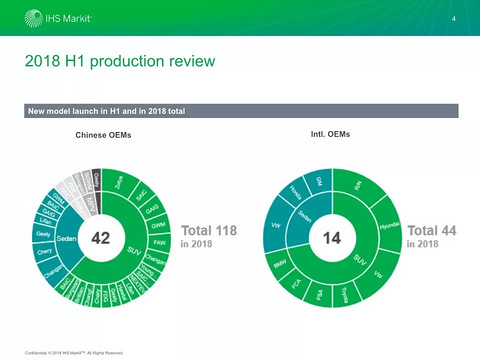This screenshot has height=360, width=480.
Task: Select the R/N segment in Intl. OEMs chart
Action: pos(358,185)
